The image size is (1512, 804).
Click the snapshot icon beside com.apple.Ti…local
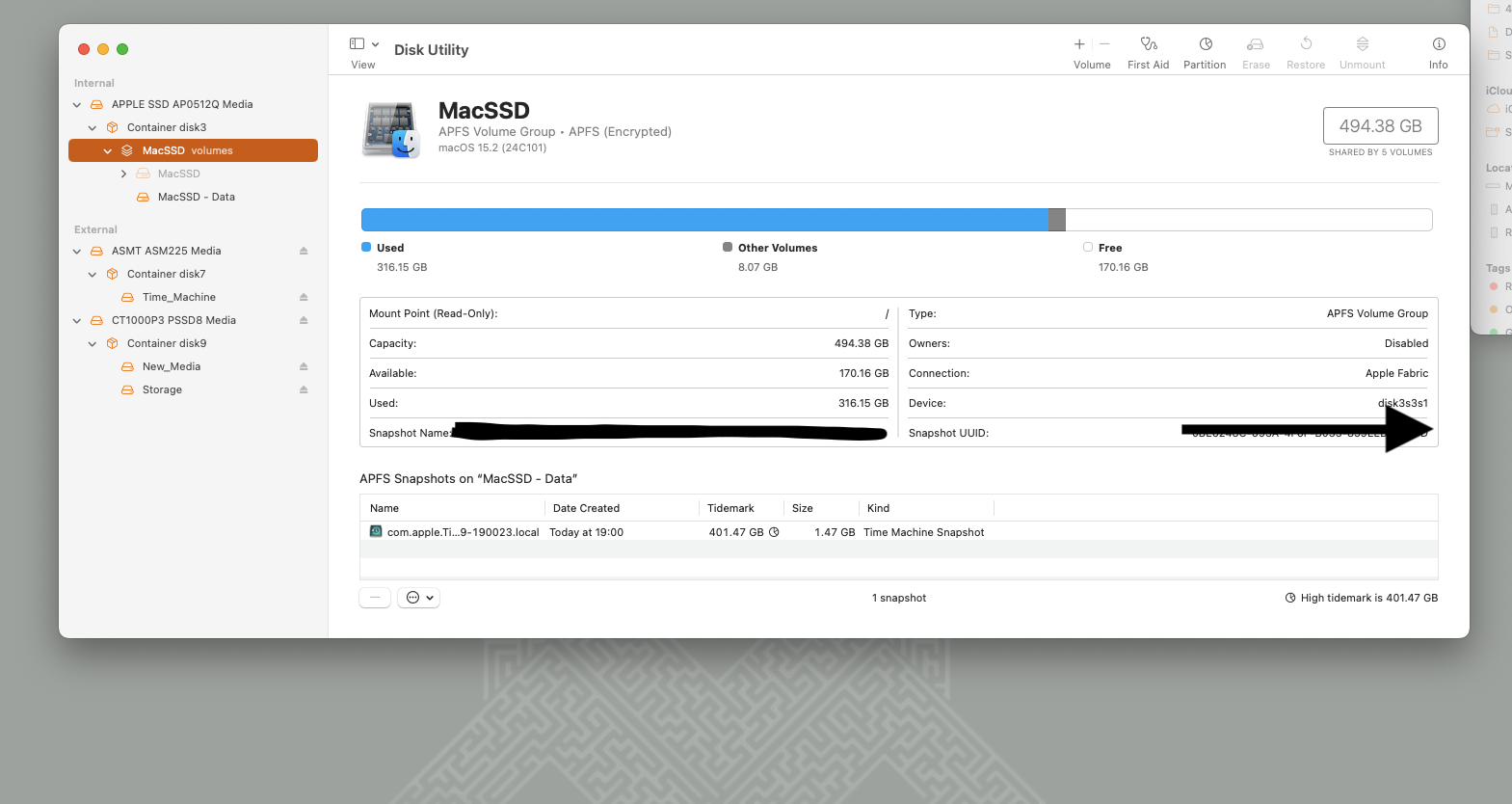click(376, 531)
